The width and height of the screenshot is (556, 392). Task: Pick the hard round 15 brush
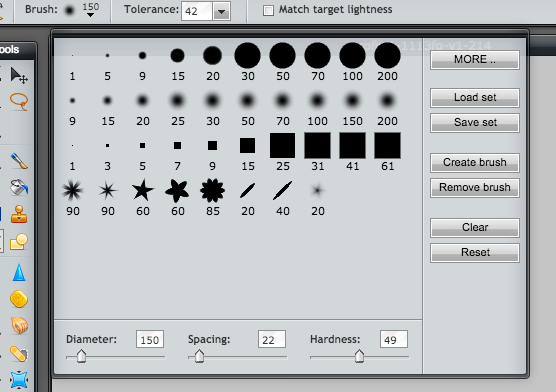177,56
